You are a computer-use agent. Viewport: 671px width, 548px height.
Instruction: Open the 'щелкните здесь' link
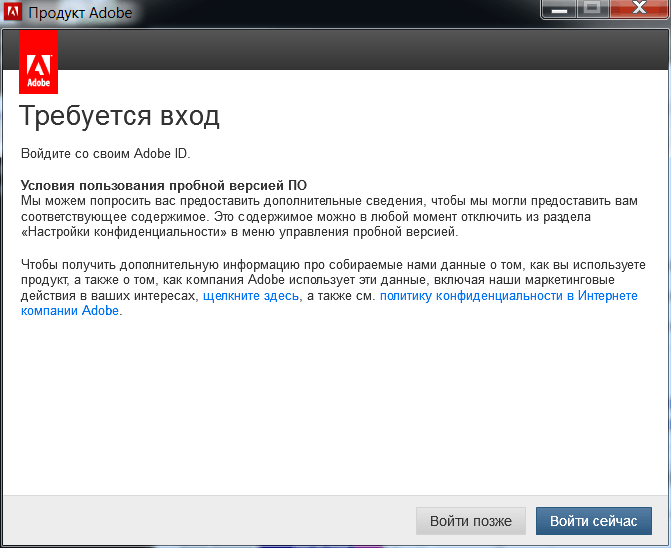pyautogui.click(x=251, y=296)
